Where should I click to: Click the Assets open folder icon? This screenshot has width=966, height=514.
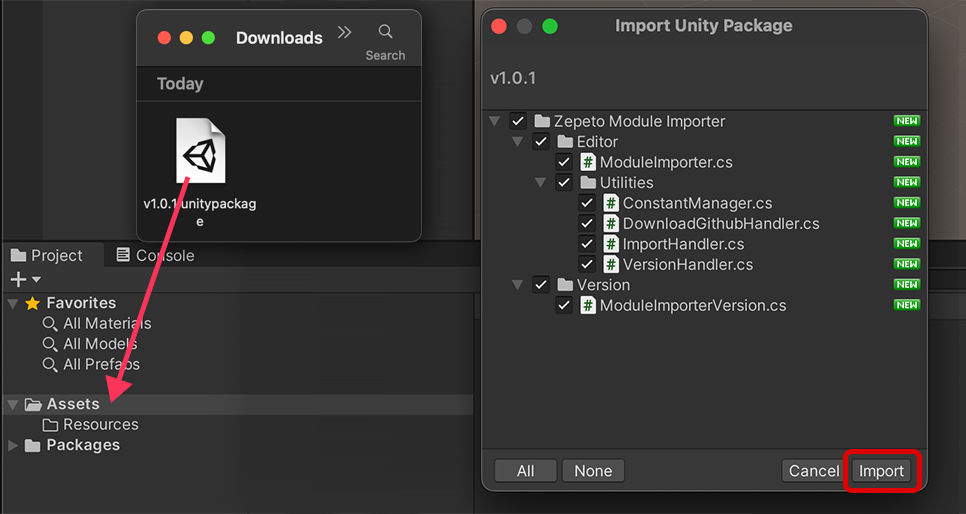[x=33, y=404]
